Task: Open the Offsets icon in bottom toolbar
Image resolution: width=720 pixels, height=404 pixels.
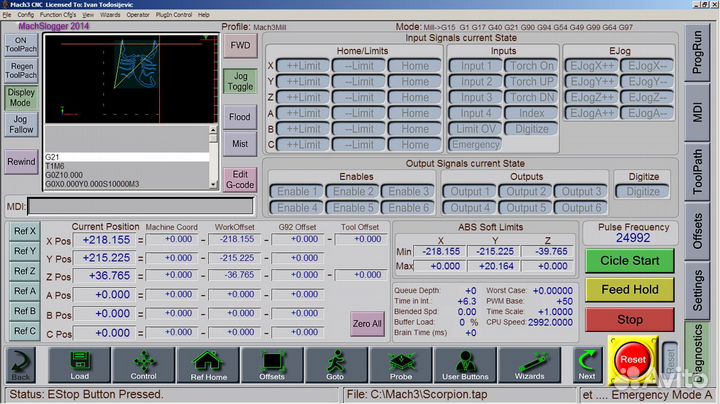Action: (272, 366)
